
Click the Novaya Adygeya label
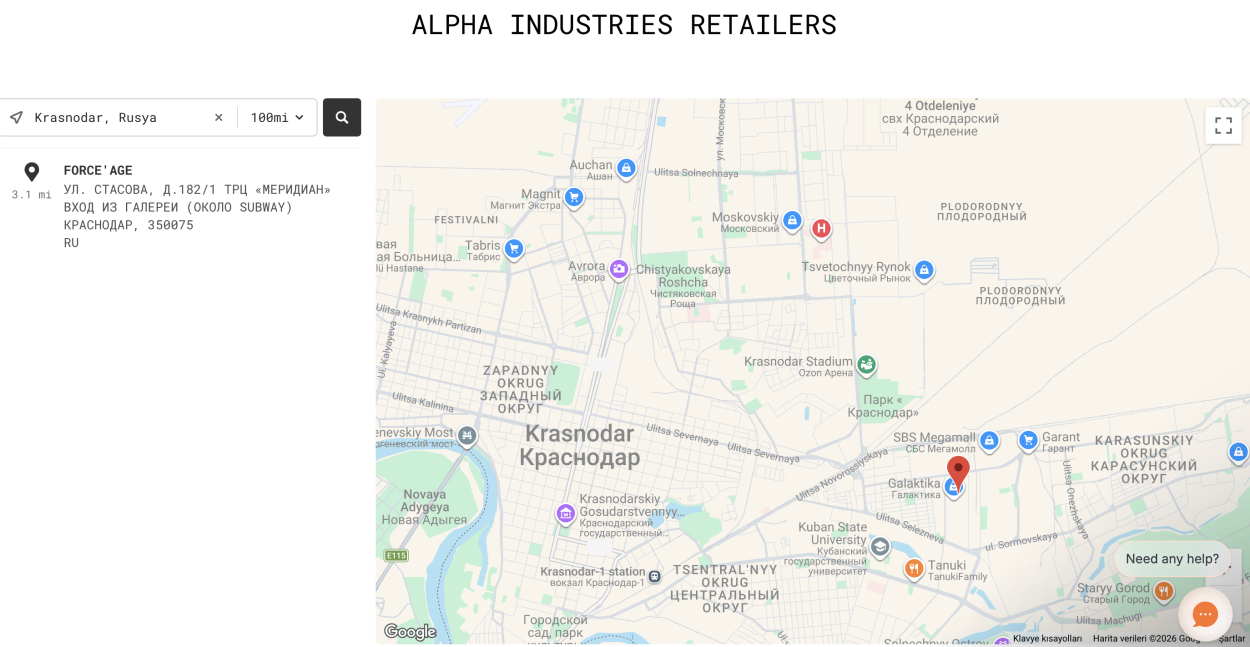[x=424, y=506]
